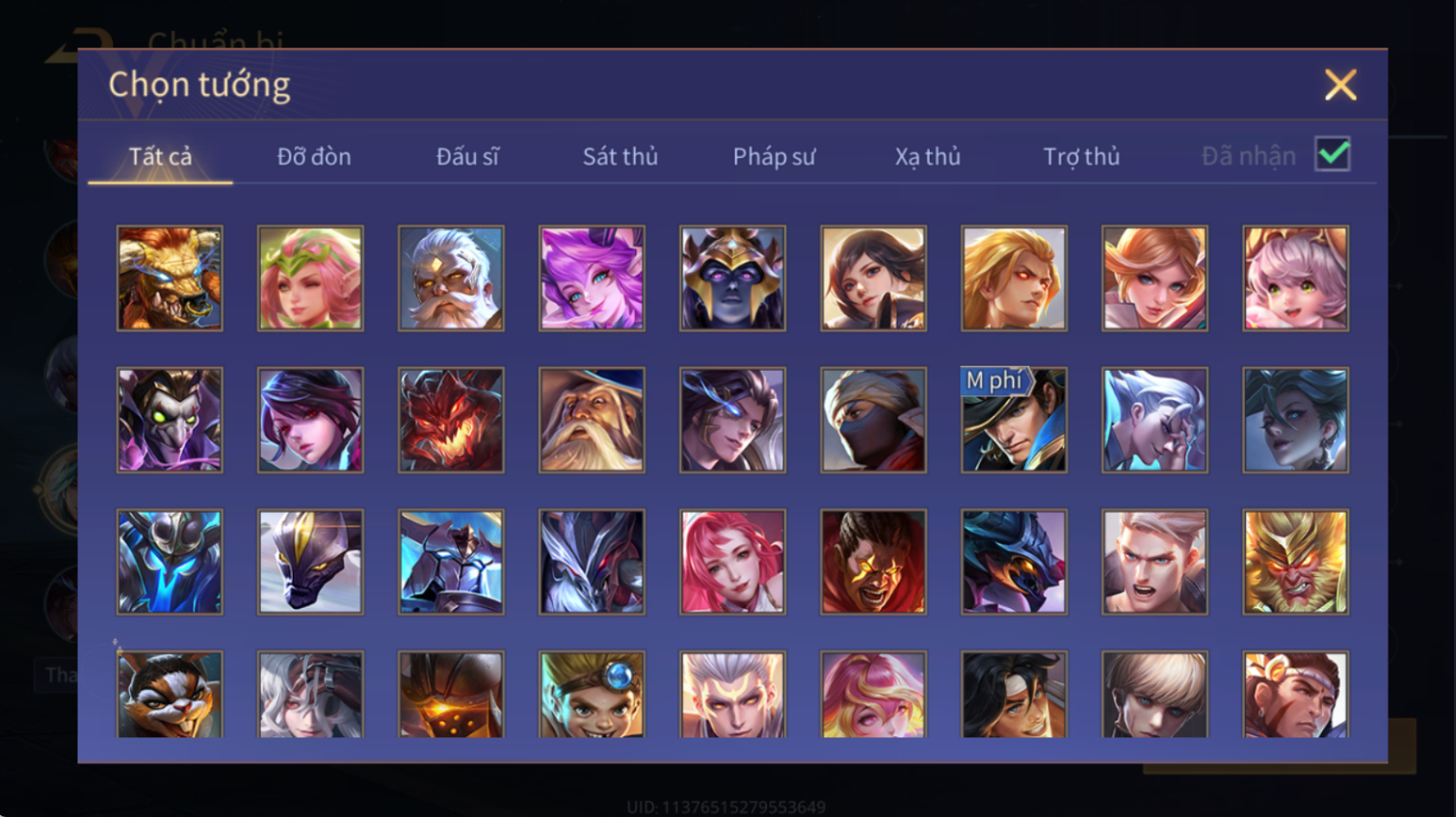The width and height of the screenshot is (1456, 817).
Task: Switch to the 'Đỡ đòn' tab
Action: (x=314, y=156)
